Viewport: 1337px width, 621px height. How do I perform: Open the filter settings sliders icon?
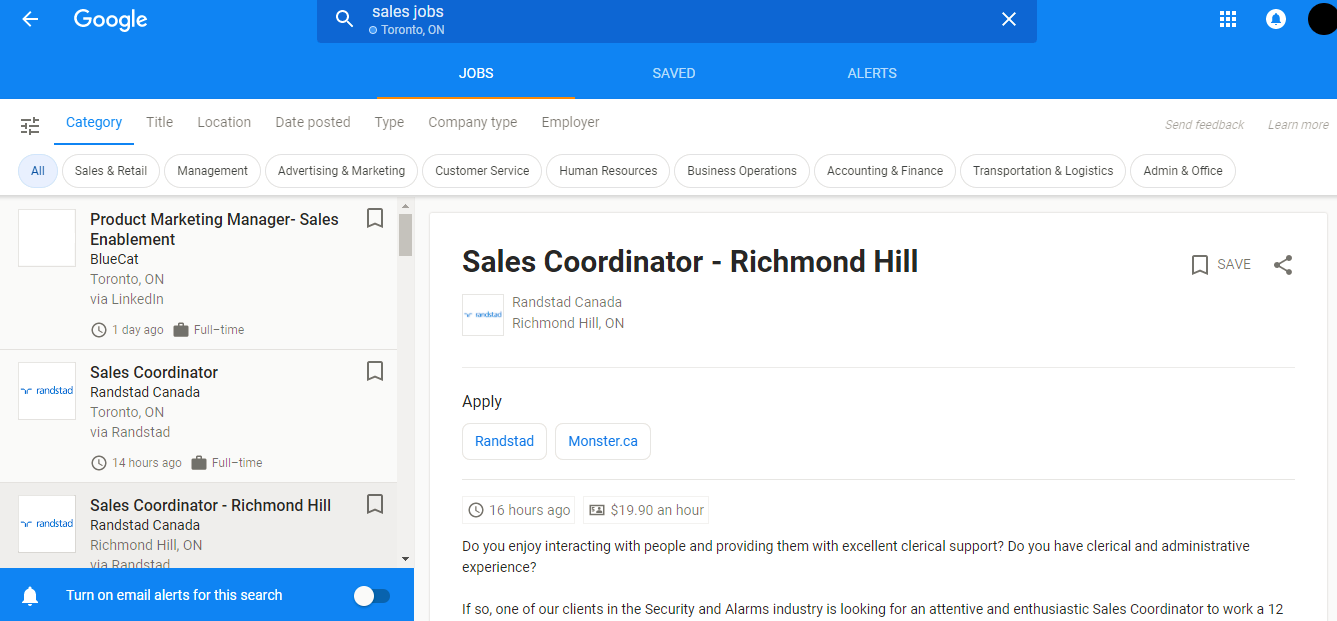pos(30,125)
